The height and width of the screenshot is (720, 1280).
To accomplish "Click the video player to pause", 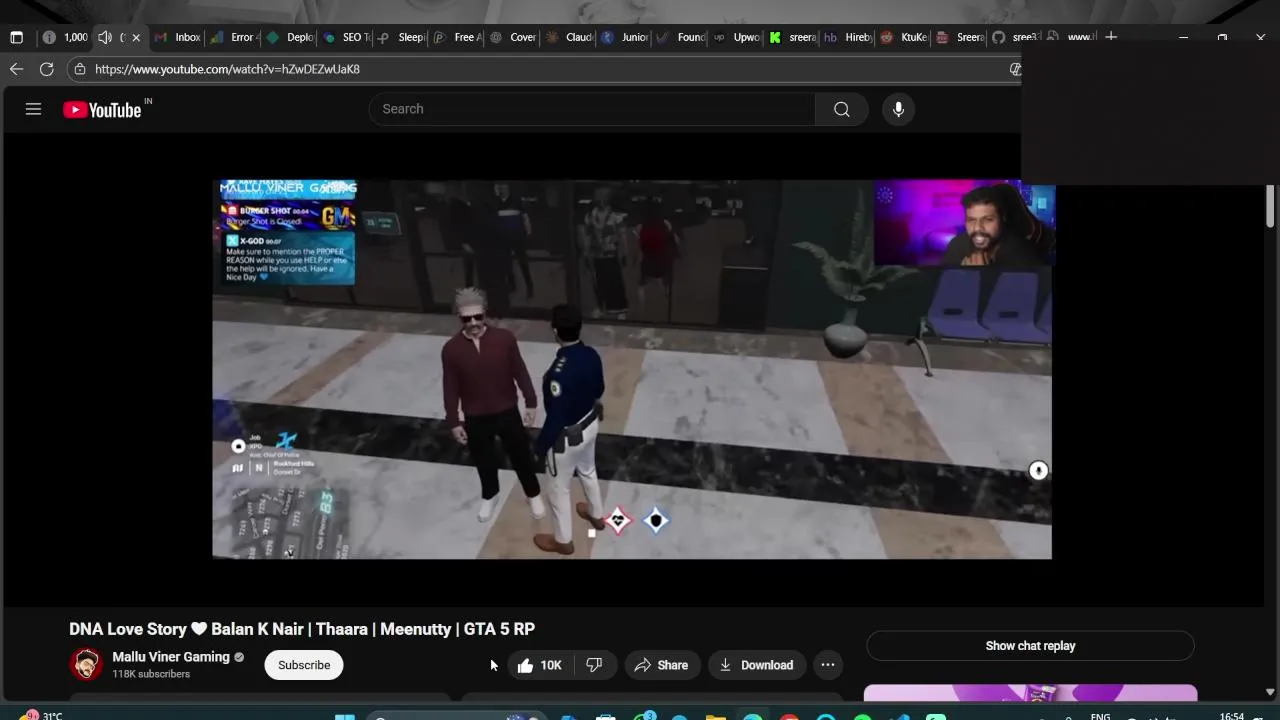I will [632, 370].
